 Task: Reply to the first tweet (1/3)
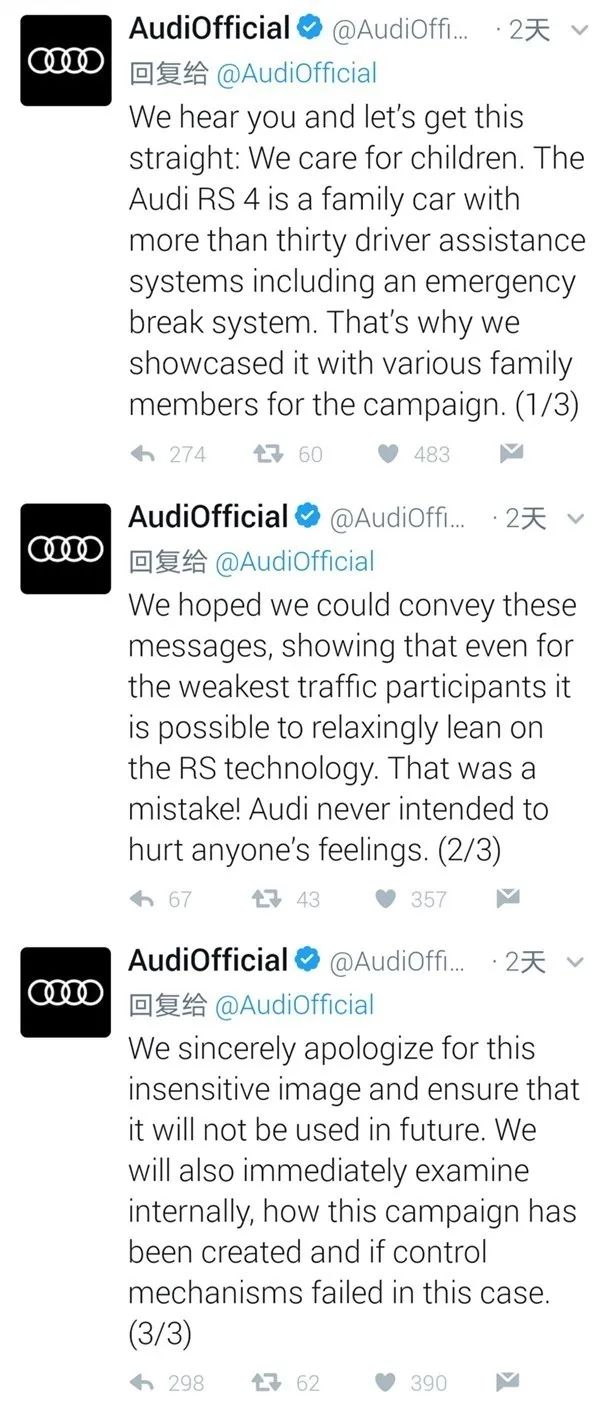click(x=144, y=454)
